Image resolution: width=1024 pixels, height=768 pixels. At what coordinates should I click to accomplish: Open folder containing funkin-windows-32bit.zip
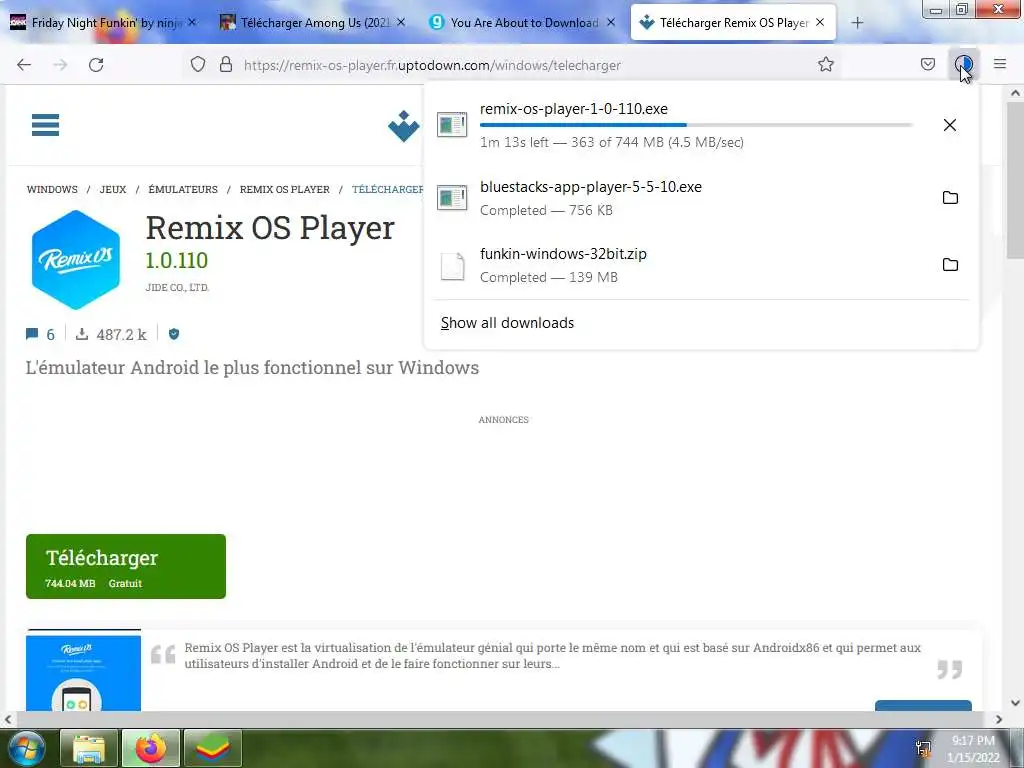point(950,264)
